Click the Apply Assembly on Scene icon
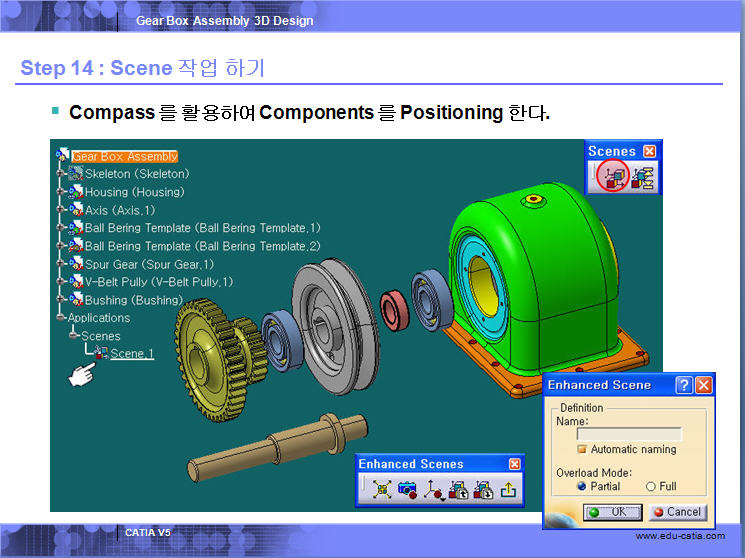The height and width of the screenshot is (558, 745). 483,489
